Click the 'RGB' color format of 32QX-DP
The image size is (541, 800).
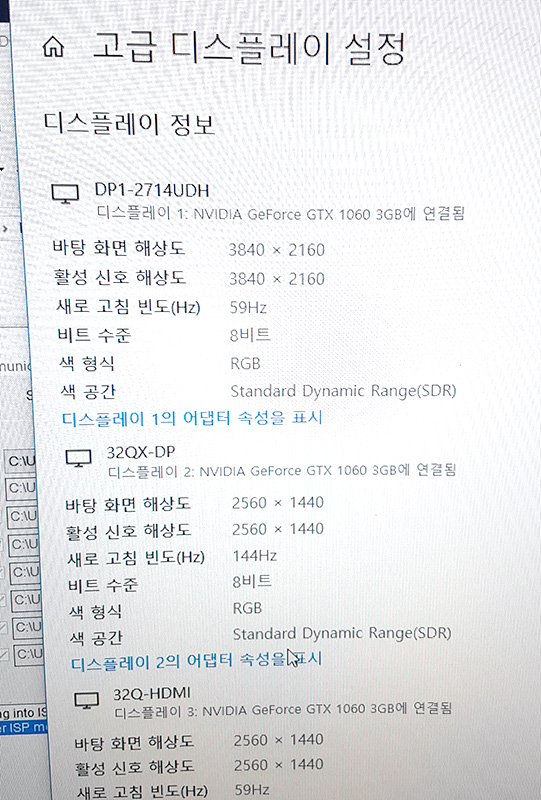(x=248, y=608)
